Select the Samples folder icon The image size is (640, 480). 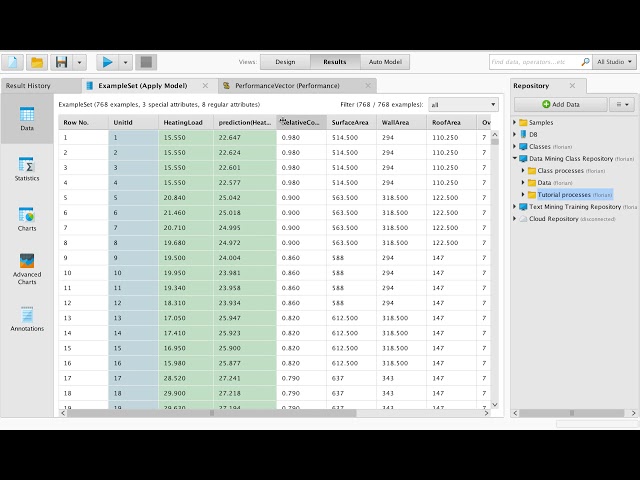coord(523,122)
